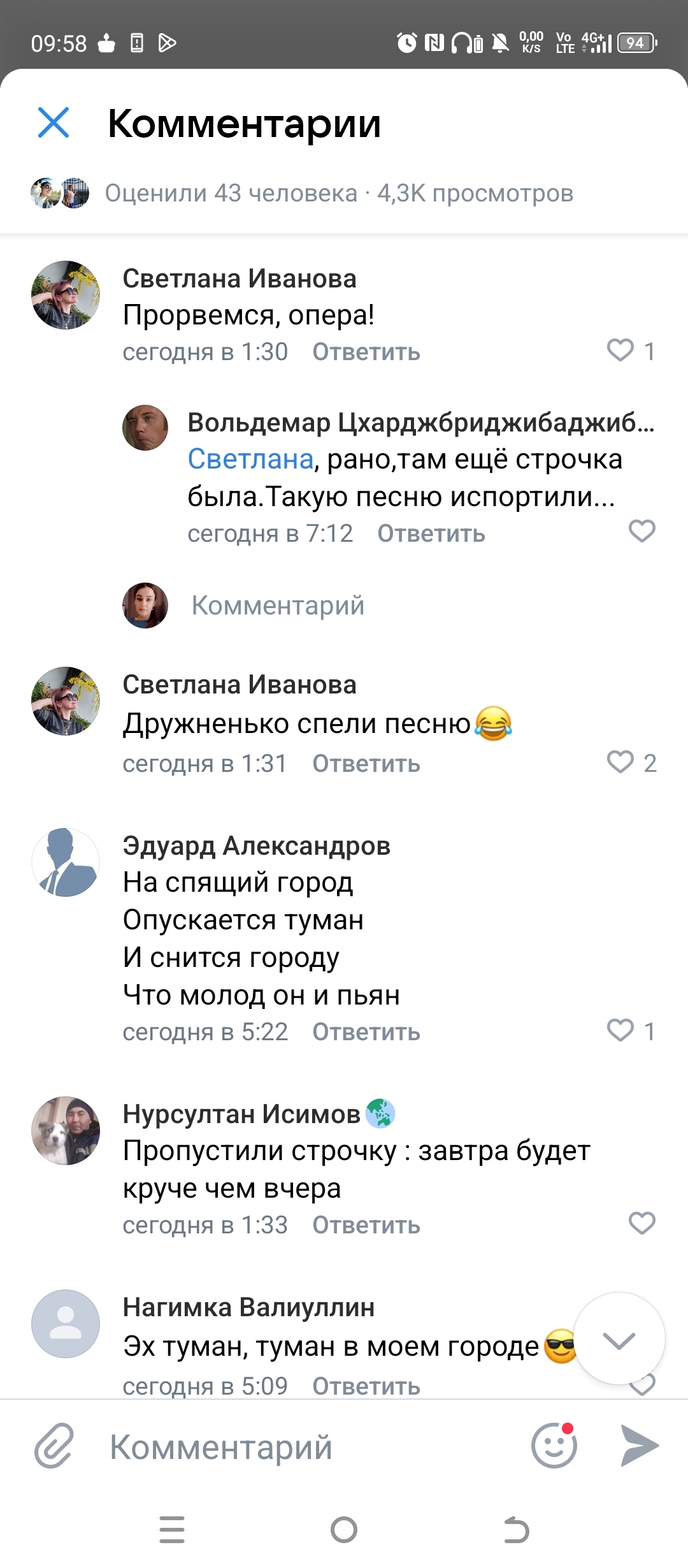View people who liked: Оценили 43 человека

231,193
